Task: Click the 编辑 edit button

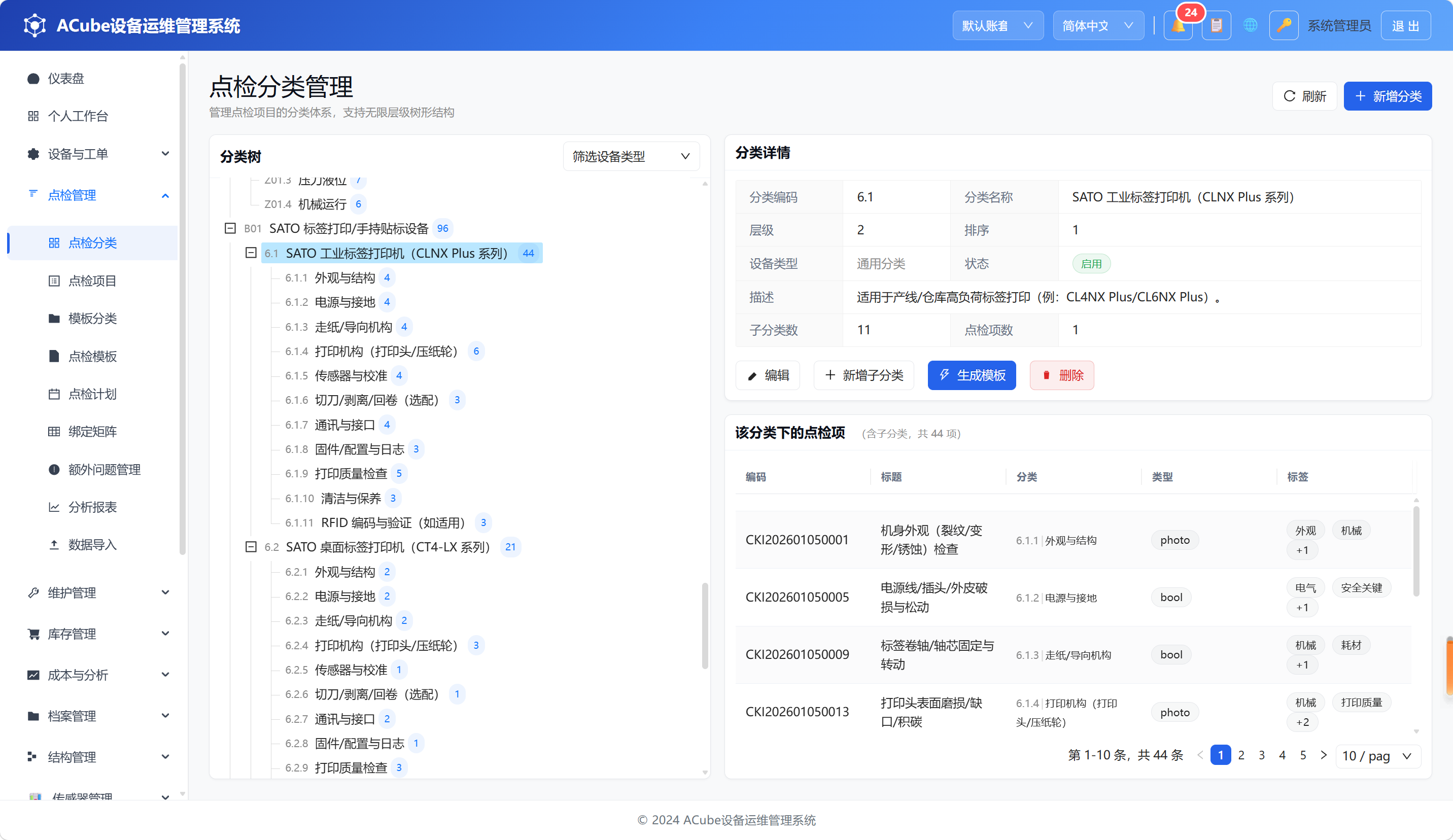Action: (768, 375)
